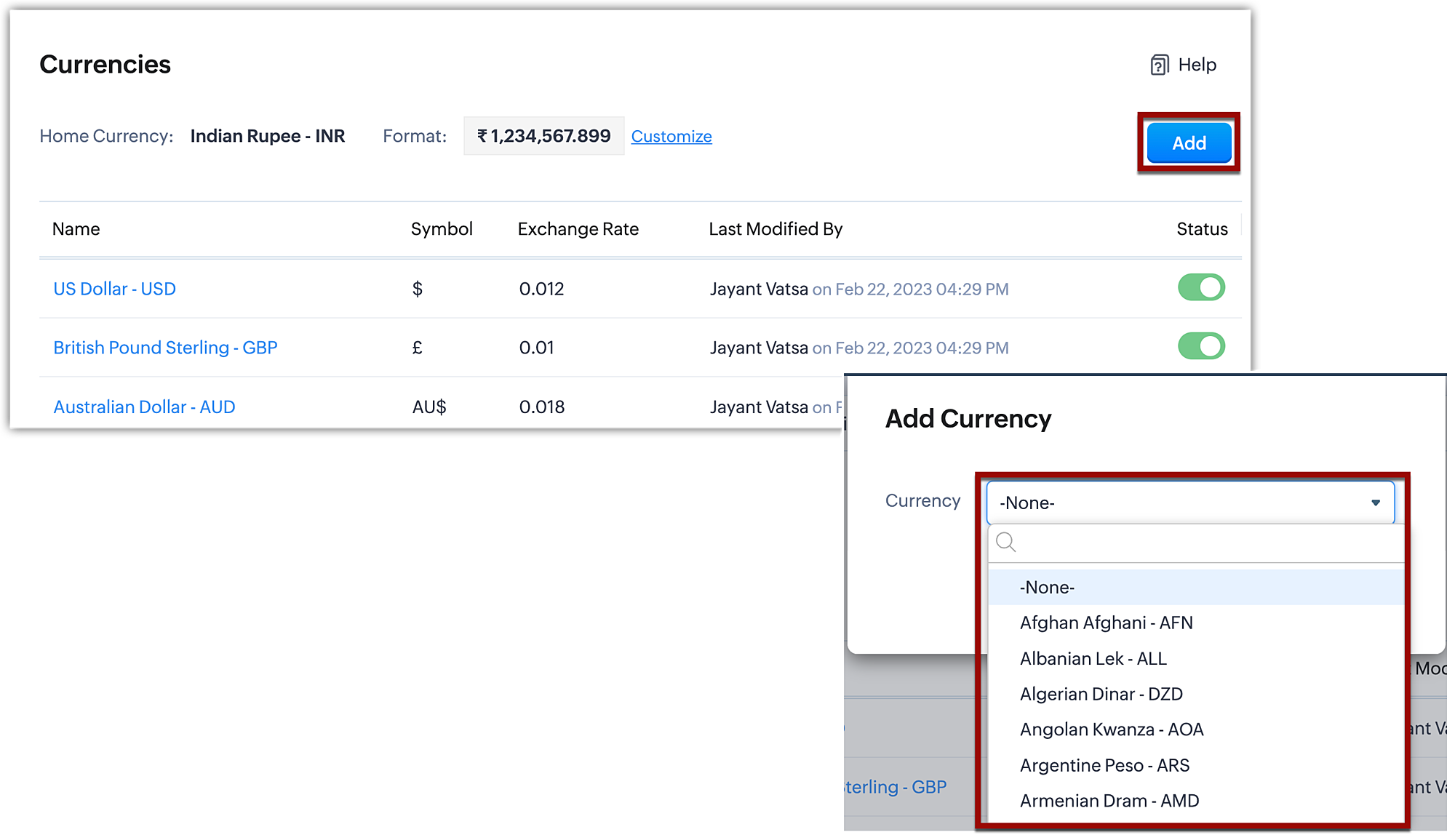Click the Help text link

1197,65
